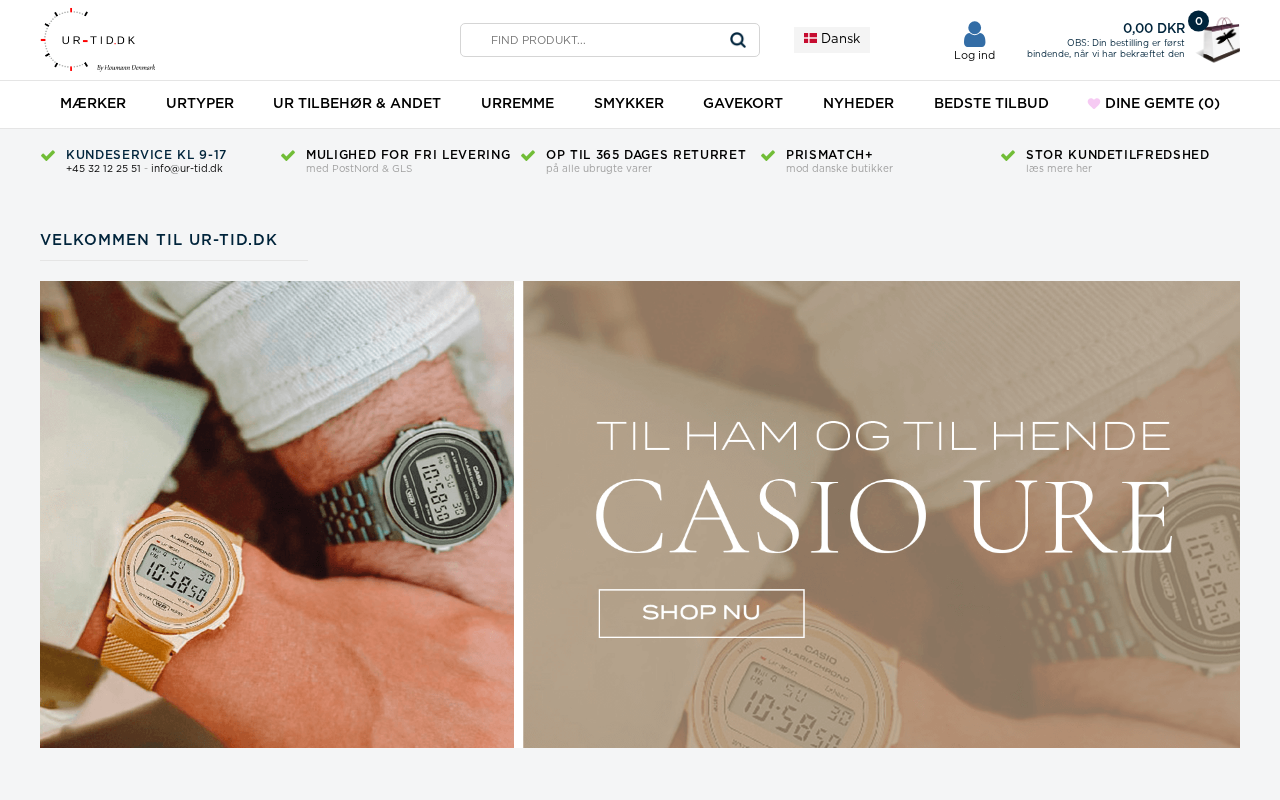1280x800 pixels.
Task: Click the info@ur-tid.dk email link
Action: coord(187,168)
